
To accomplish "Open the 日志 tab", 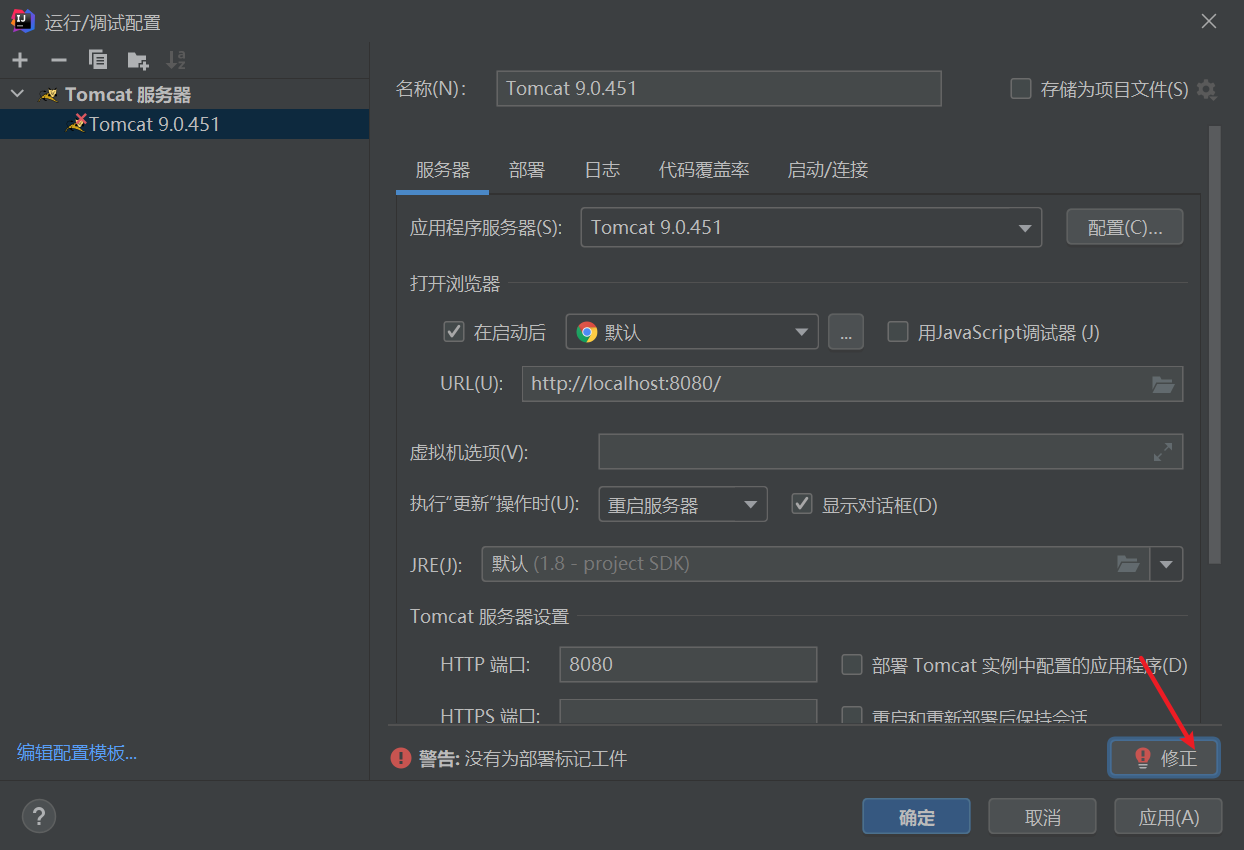I will click(602, 170).
